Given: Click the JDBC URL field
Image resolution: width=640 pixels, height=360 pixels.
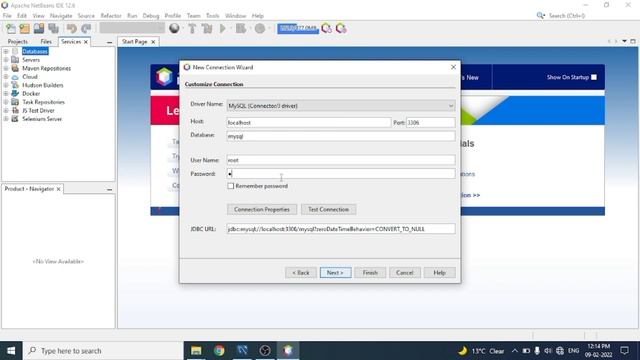Looking at the screenshot, I should [341, 229].
